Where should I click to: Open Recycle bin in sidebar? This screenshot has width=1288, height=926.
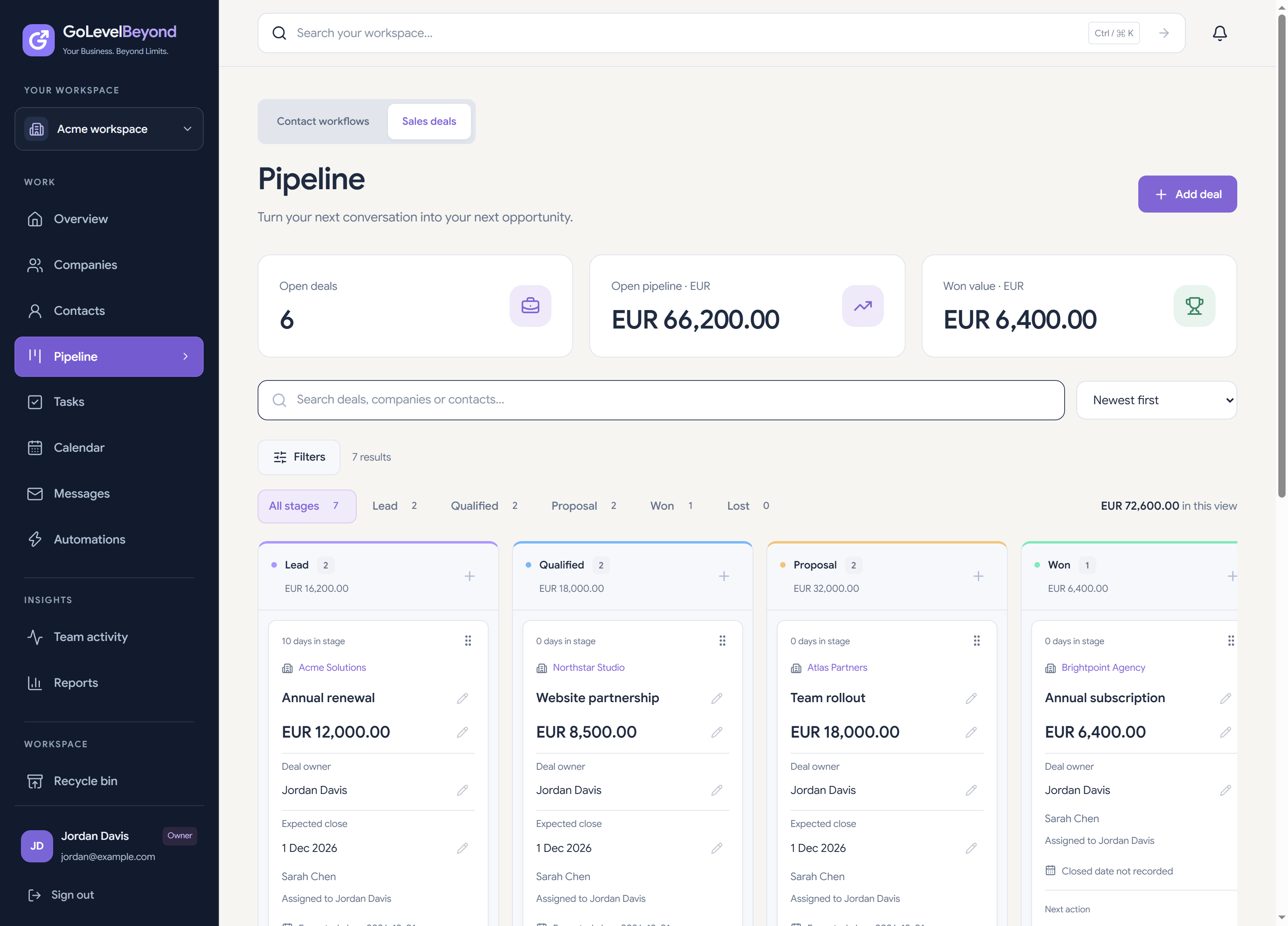click(109, 781)
